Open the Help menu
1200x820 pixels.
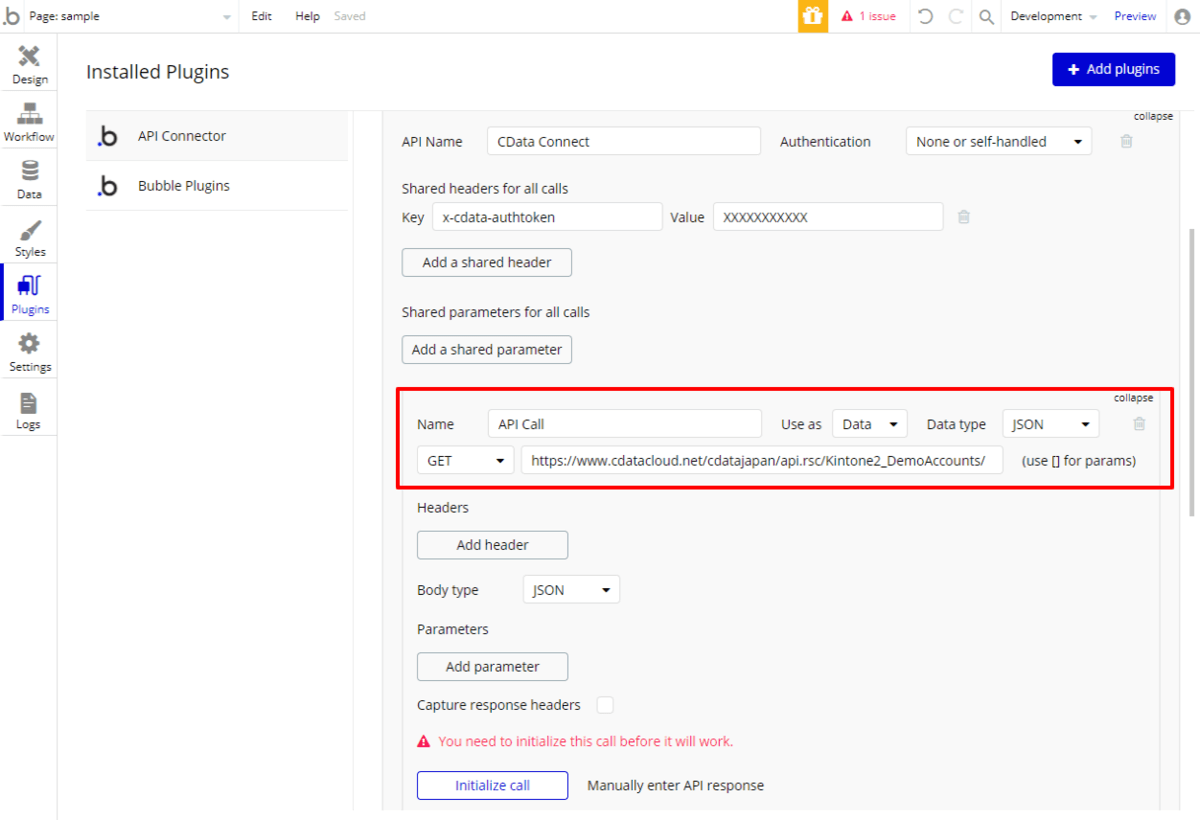307,16
